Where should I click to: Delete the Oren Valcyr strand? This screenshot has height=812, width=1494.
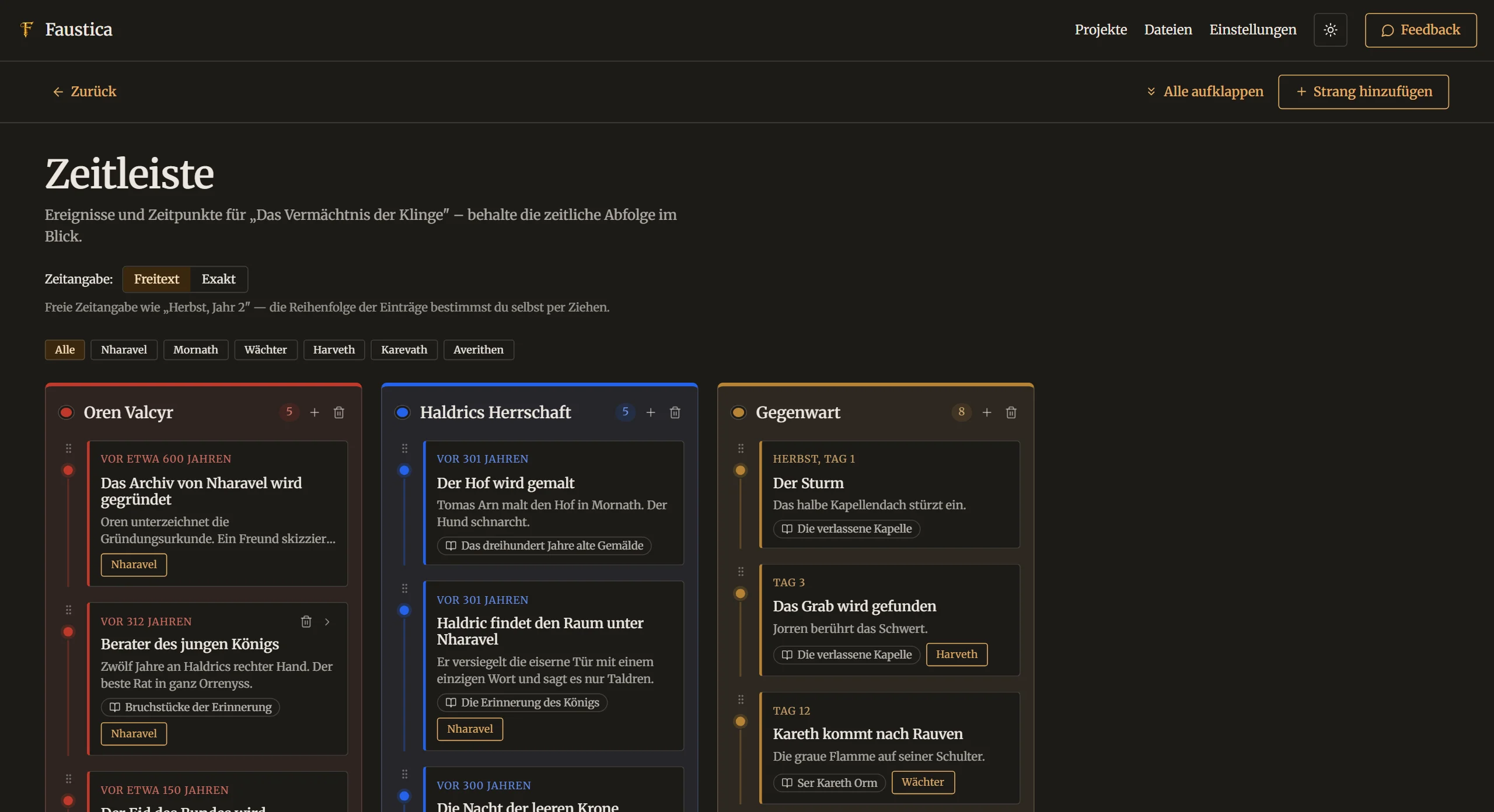click(x=339, y=412)
